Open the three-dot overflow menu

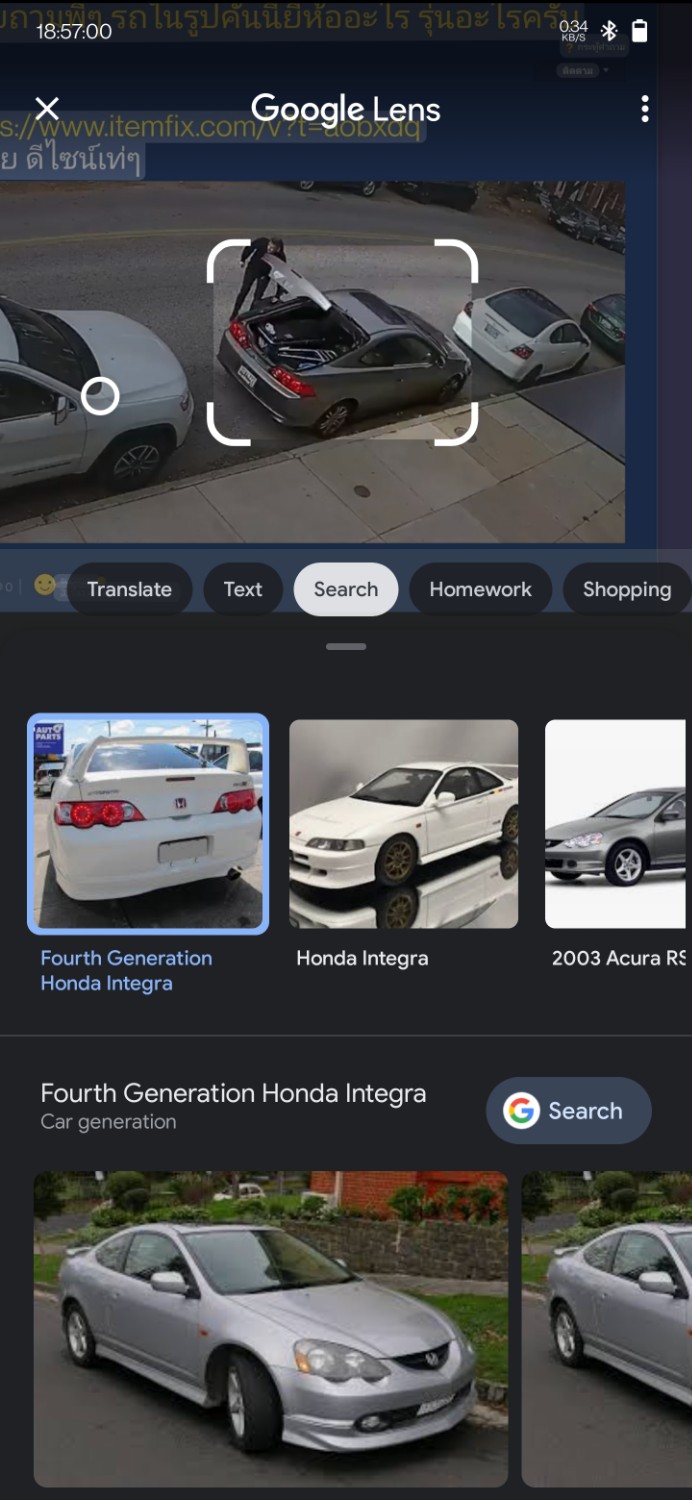click(645, 109)
